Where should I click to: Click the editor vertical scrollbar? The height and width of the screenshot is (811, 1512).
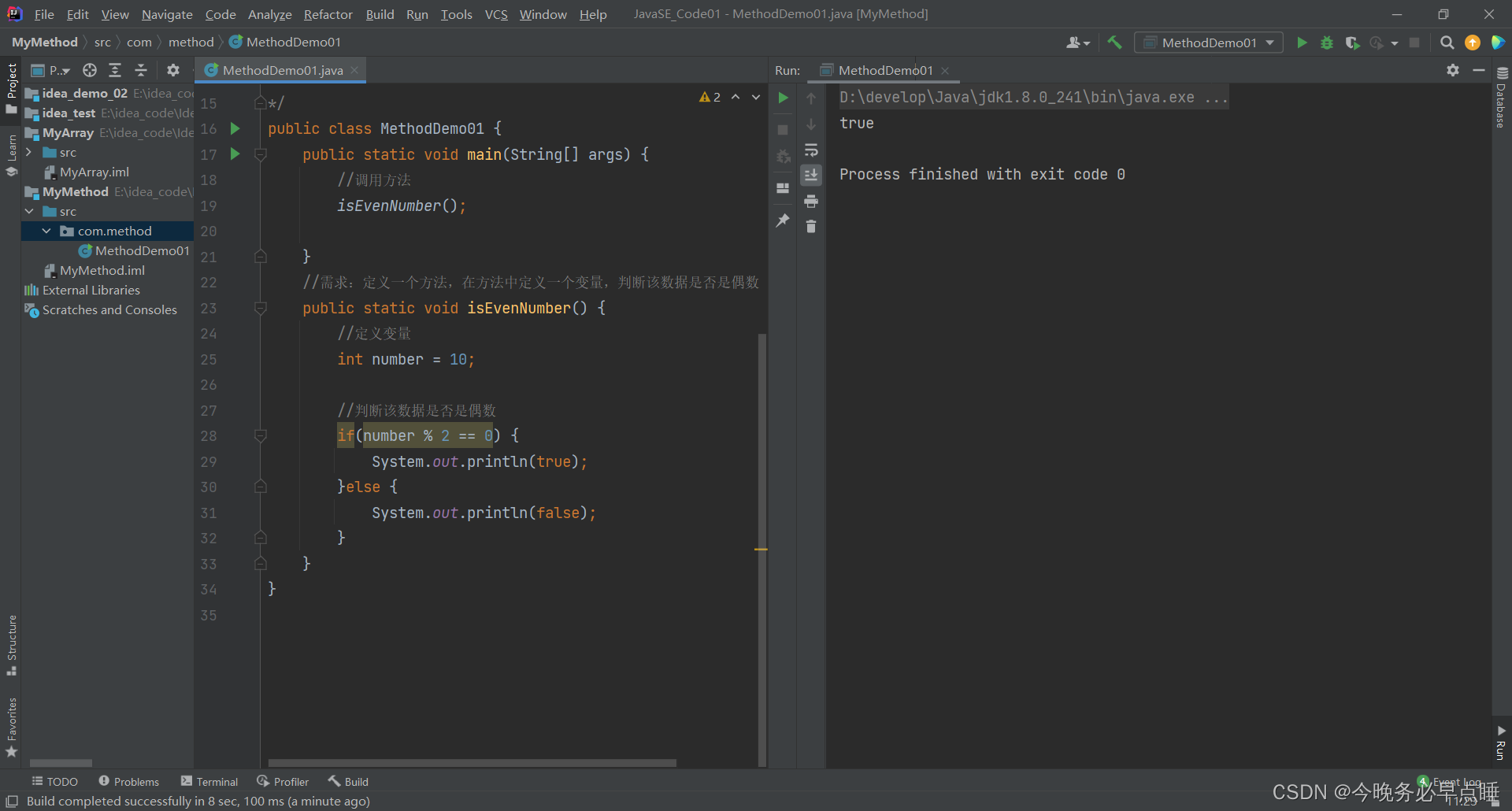[762, 549]
